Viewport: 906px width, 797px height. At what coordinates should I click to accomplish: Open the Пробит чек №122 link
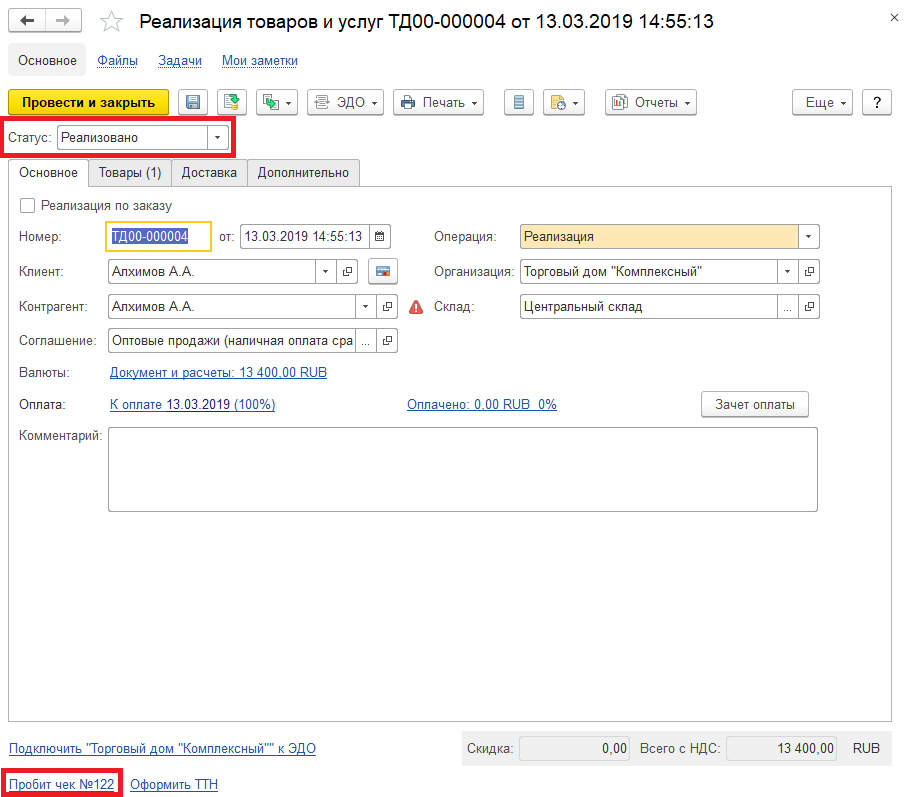point(61,784)
